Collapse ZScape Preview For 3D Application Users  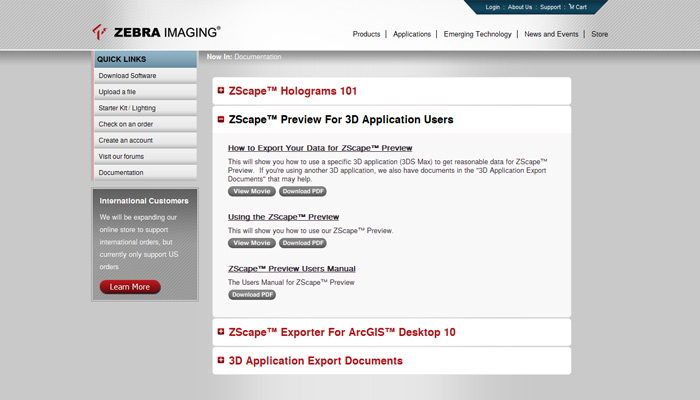pos(221,119)
